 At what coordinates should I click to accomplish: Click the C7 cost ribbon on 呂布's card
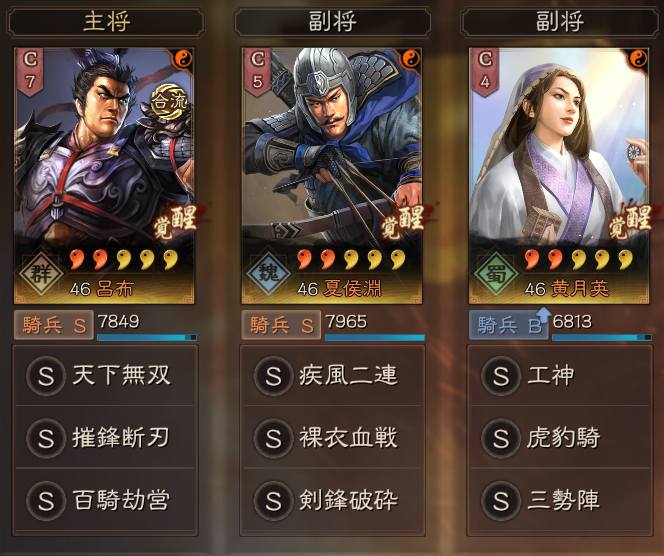click(x=30, y=70)
